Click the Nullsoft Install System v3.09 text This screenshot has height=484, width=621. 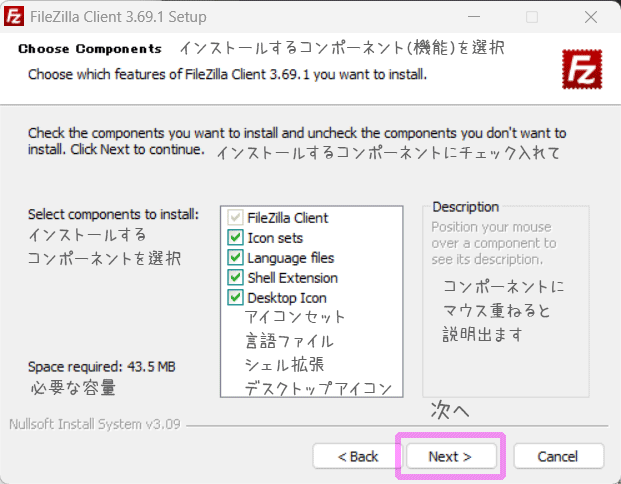coord(95,424)
